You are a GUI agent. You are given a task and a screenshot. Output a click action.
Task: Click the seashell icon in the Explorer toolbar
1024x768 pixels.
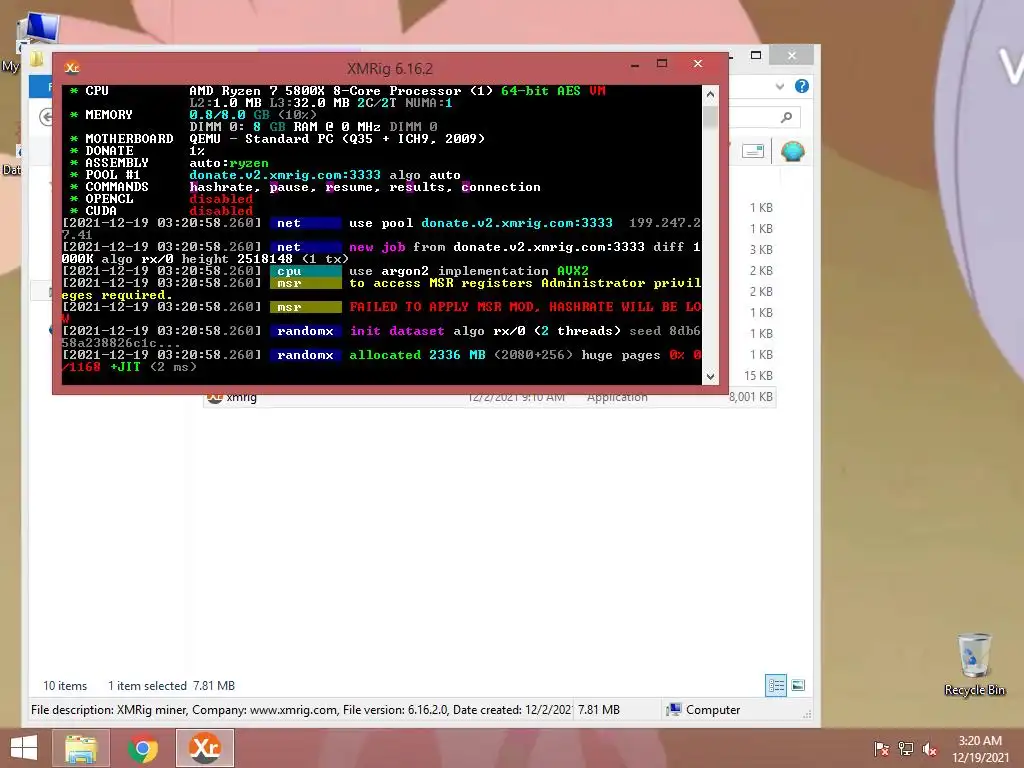click(792, 152)
